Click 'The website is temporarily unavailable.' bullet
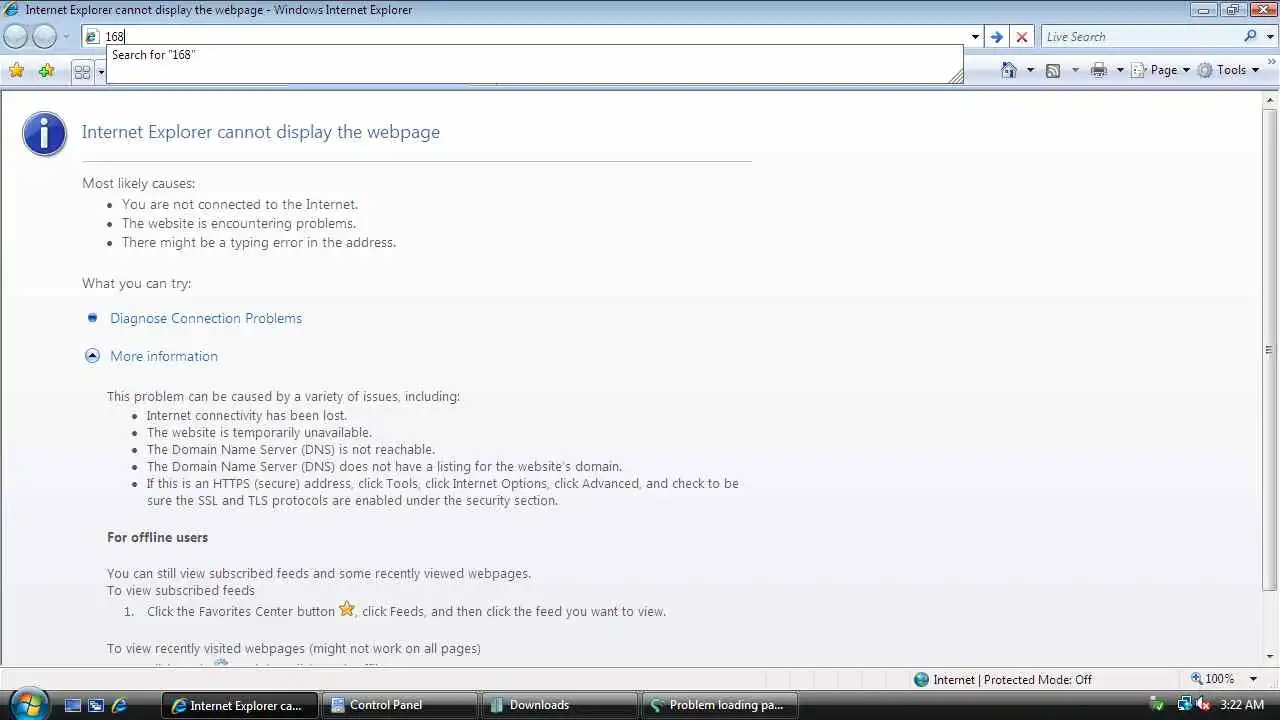This screenshot has width=1280, height=720. (259, 432)
